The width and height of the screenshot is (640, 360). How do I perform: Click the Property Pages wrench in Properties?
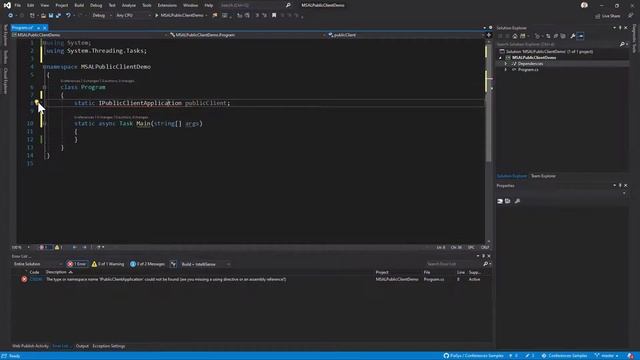coord(517,201)
